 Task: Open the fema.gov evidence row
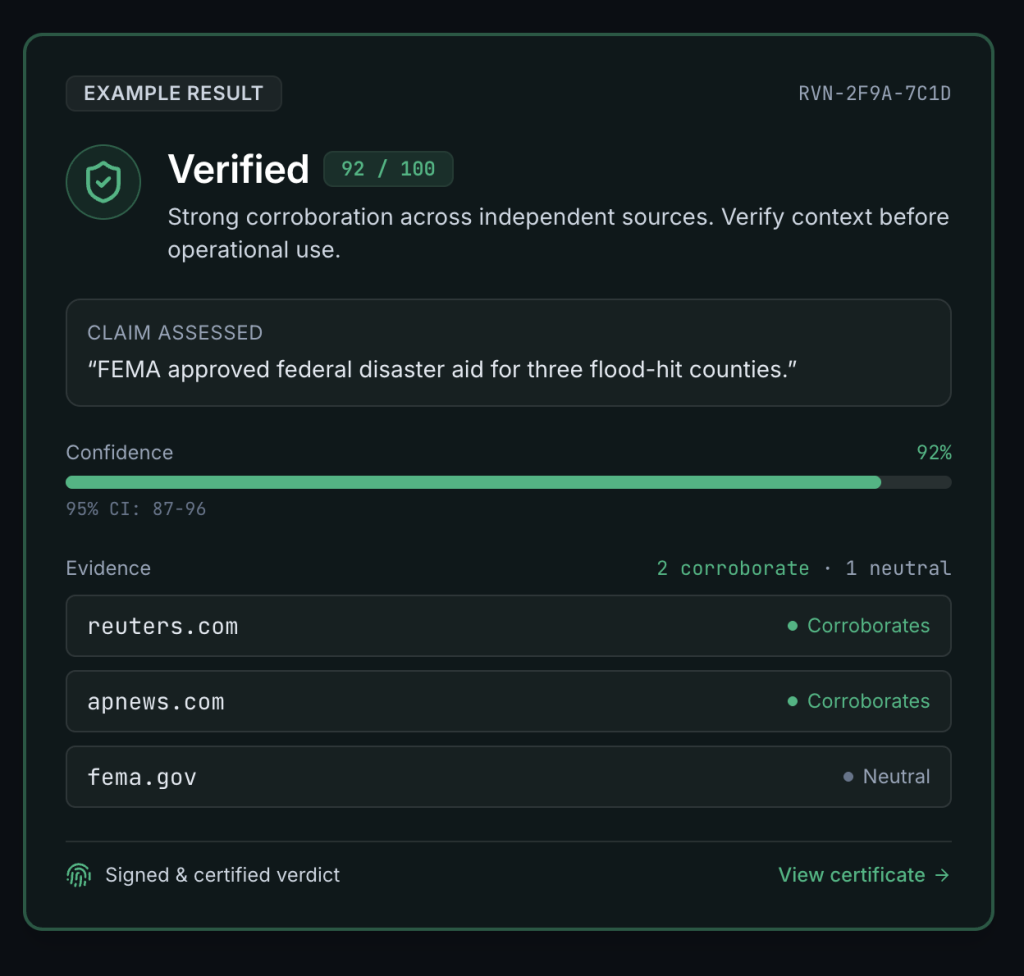click(509, 777)
